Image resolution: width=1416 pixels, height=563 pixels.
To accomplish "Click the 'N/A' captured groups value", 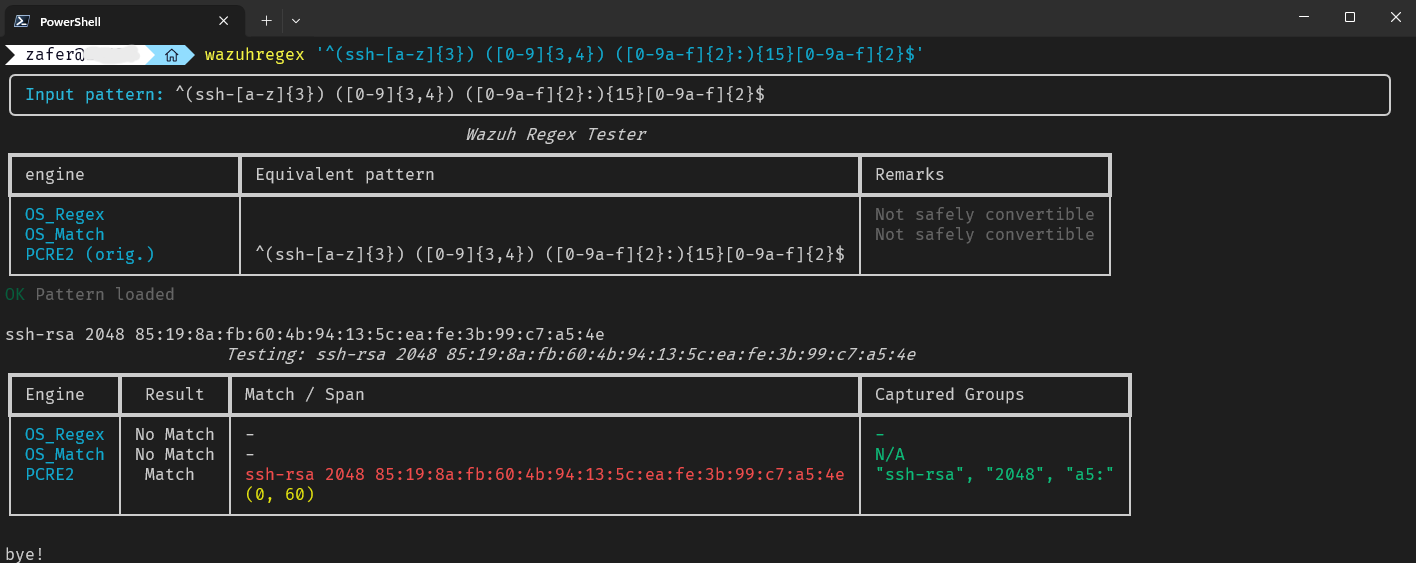I will pos(890,454).
